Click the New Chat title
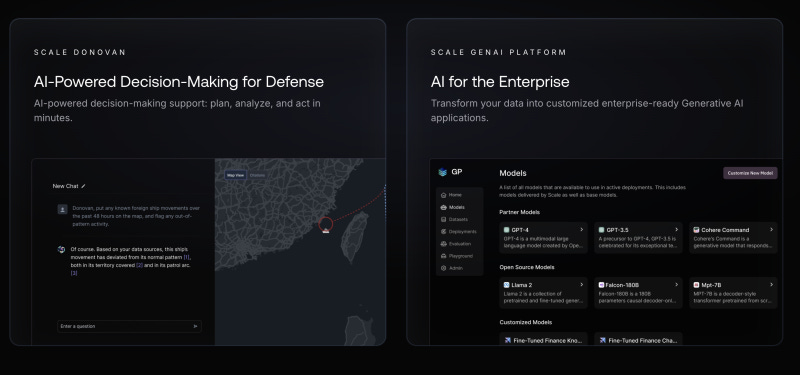This screenshot has width=800, height=375. coord(65,186)
